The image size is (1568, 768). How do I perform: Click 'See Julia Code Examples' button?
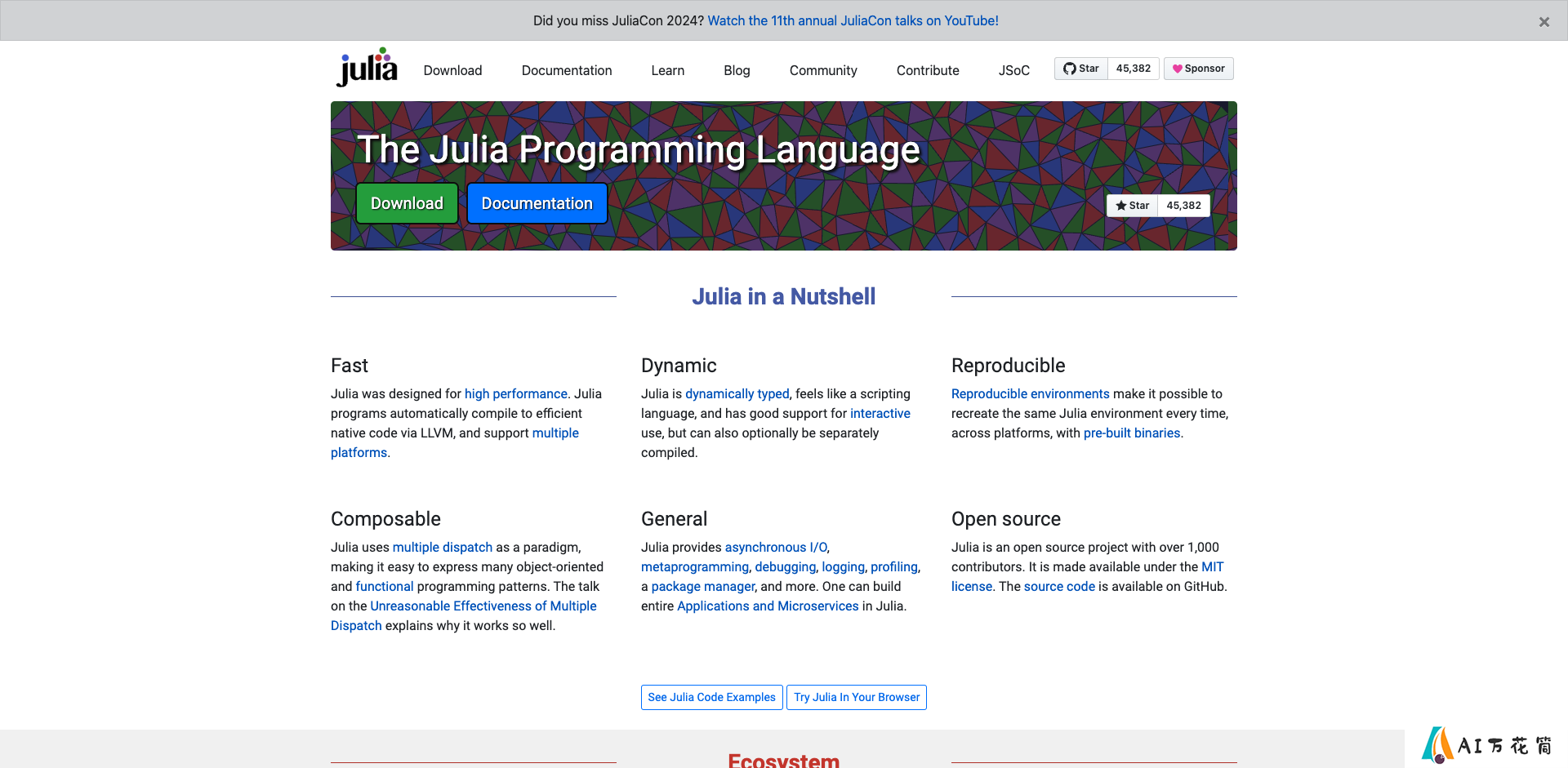[x=712, y=697]
